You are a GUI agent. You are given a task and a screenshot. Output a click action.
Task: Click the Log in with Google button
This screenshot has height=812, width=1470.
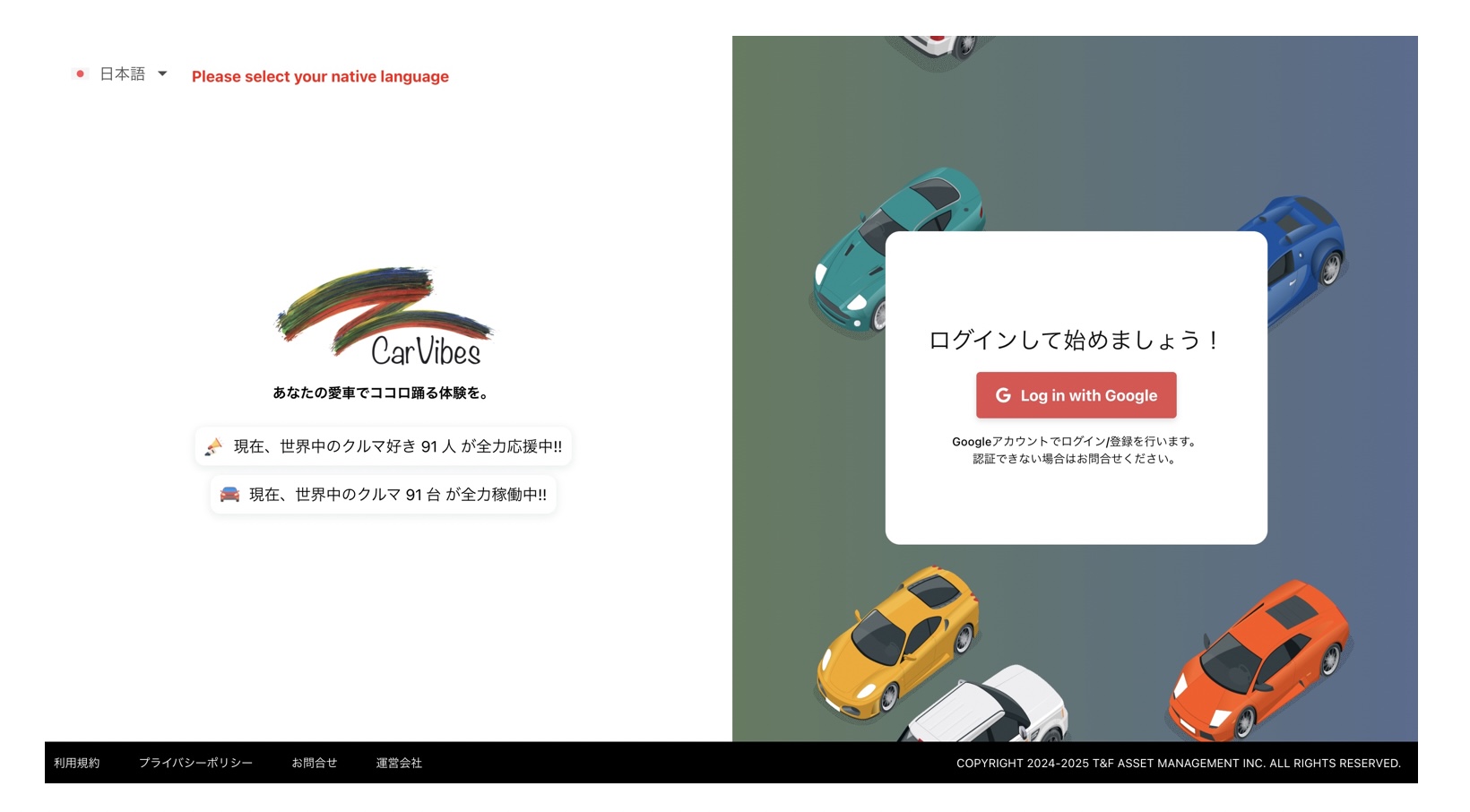pyautogui.click(x=1077, y=395)
